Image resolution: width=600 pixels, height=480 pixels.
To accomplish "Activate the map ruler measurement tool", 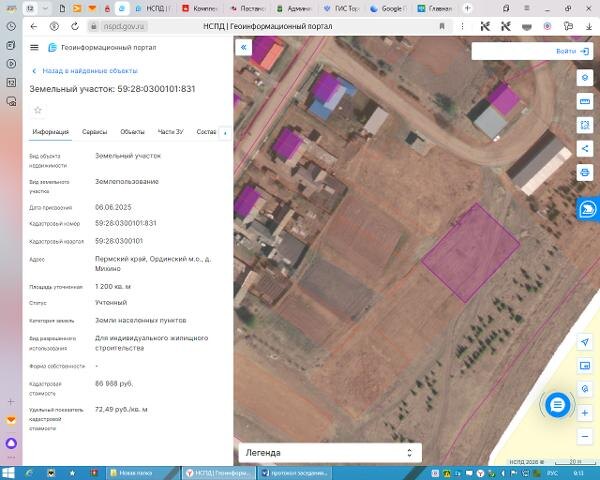I will (x=585, y=101).
